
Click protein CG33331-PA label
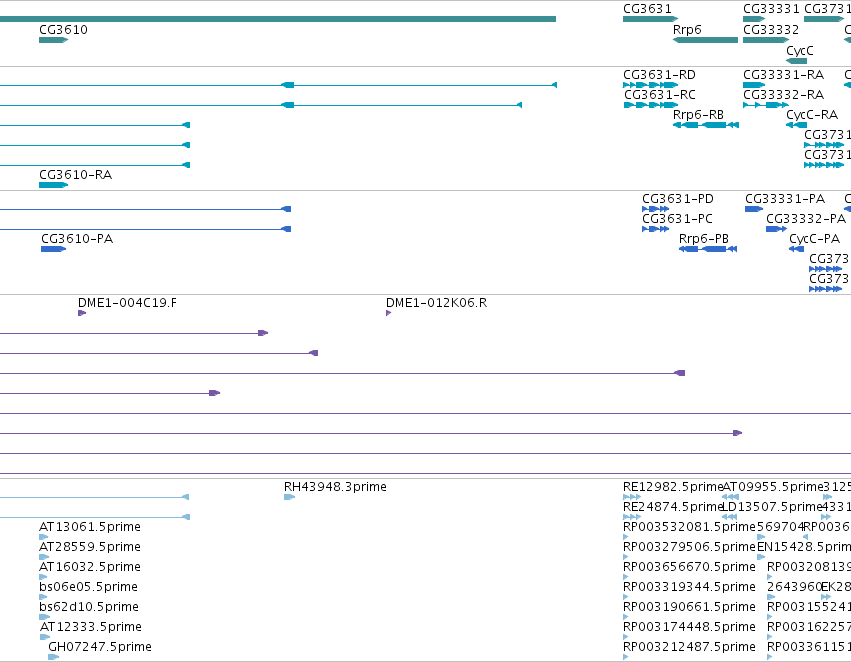tap(785, 199)
